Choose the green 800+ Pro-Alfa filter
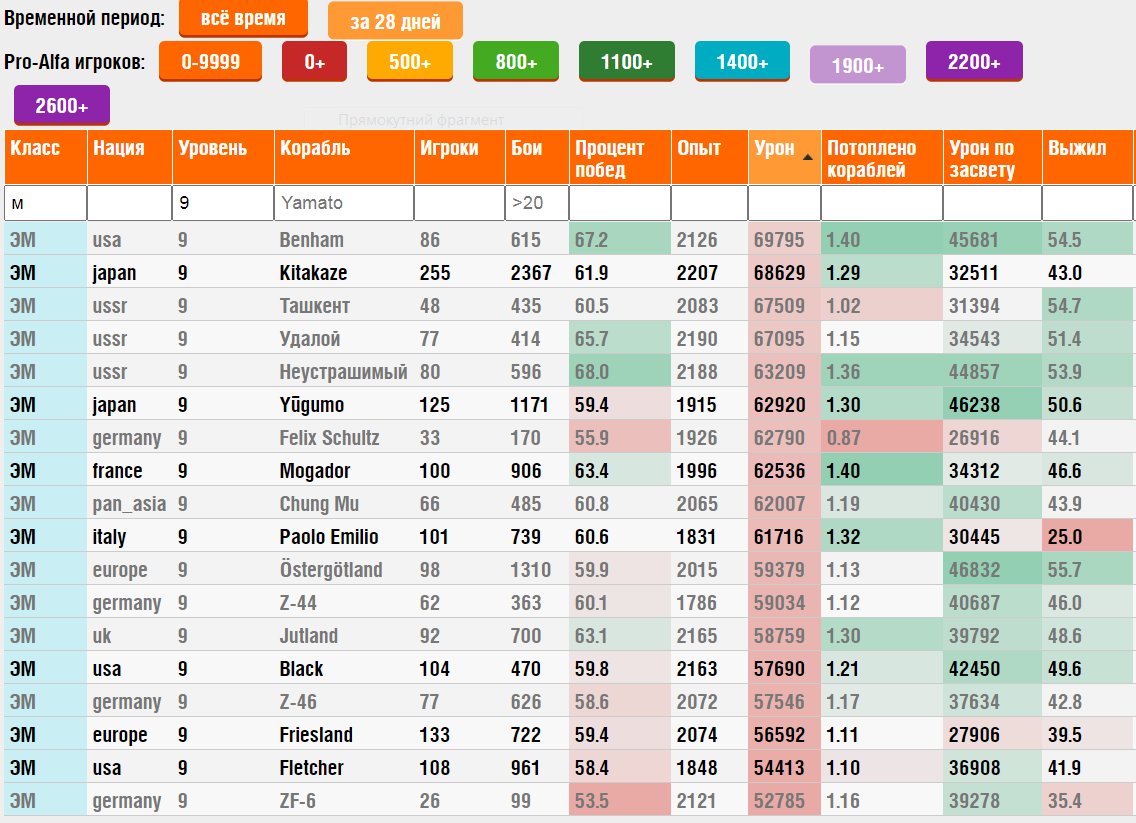The image size is (1136, 823). click(x=516, y=62)
